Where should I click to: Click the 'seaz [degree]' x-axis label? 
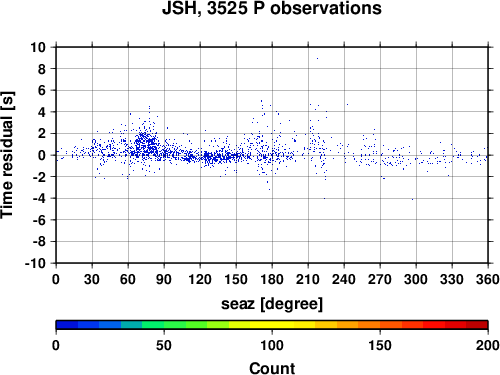(x=272, y=304)
